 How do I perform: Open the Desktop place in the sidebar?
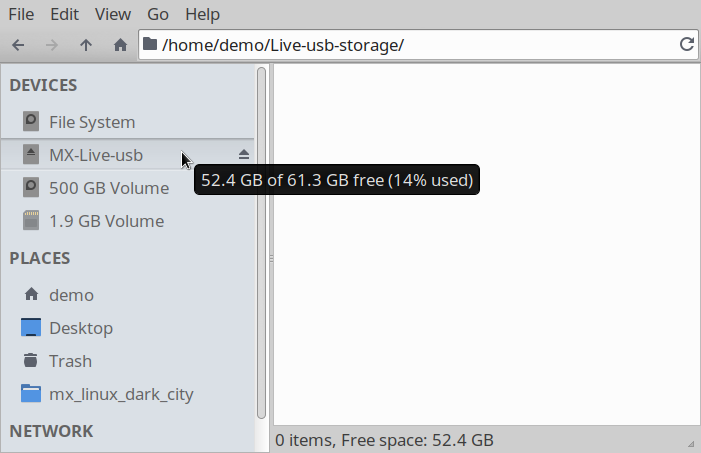tap(127, 328)
